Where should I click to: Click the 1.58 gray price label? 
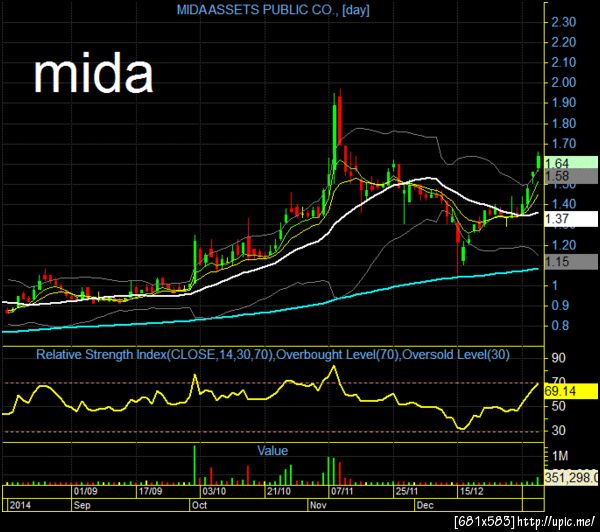(571, 176)
